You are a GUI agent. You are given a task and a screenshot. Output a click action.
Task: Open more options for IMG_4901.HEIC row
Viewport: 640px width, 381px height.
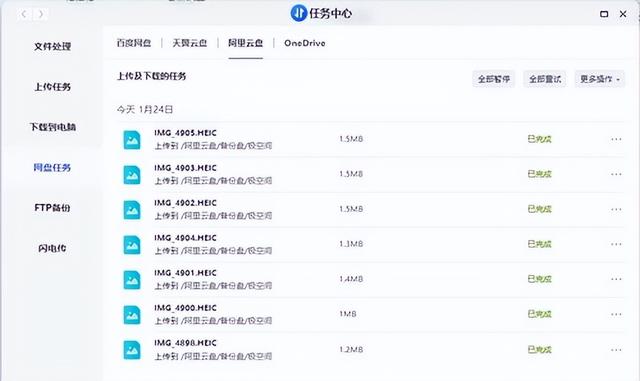pos(616,279)
